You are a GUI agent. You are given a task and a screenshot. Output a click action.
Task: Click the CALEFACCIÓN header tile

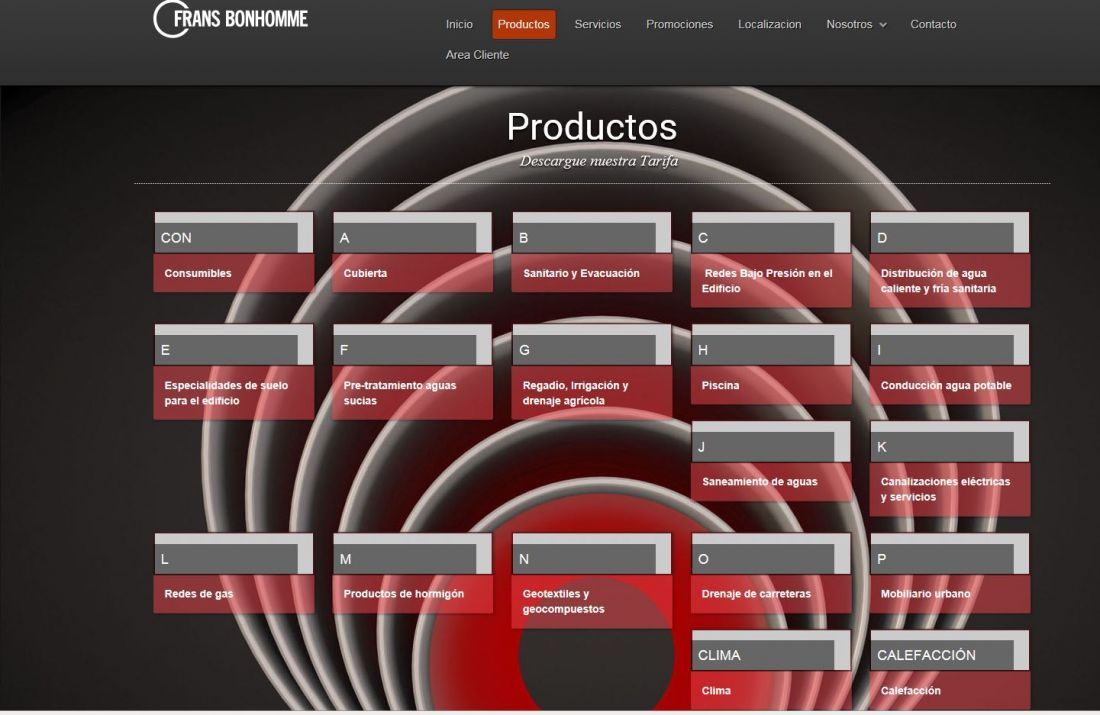tap(950, 650)
